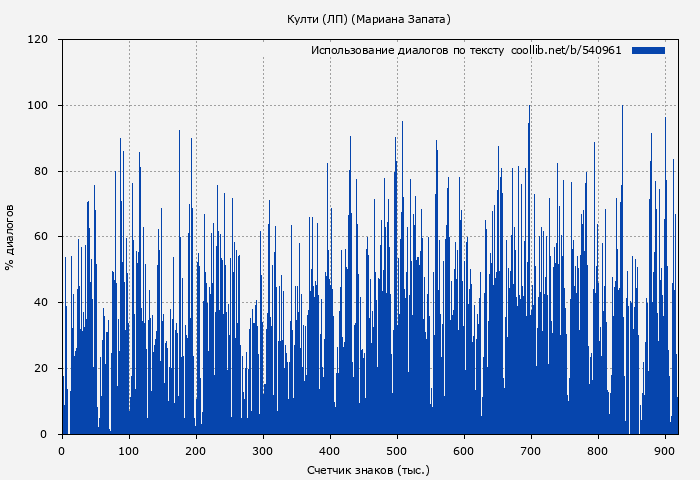
Task: Select the 40 tick label on the y-axis
Action: point(41,303)
